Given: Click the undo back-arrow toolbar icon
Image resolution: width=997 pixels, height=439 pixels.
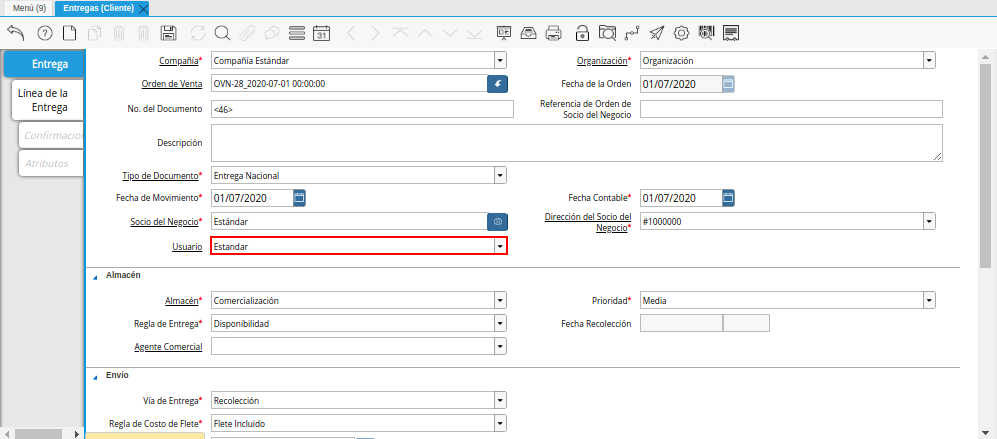Looking at the screenshot, I should click(15, 33).
